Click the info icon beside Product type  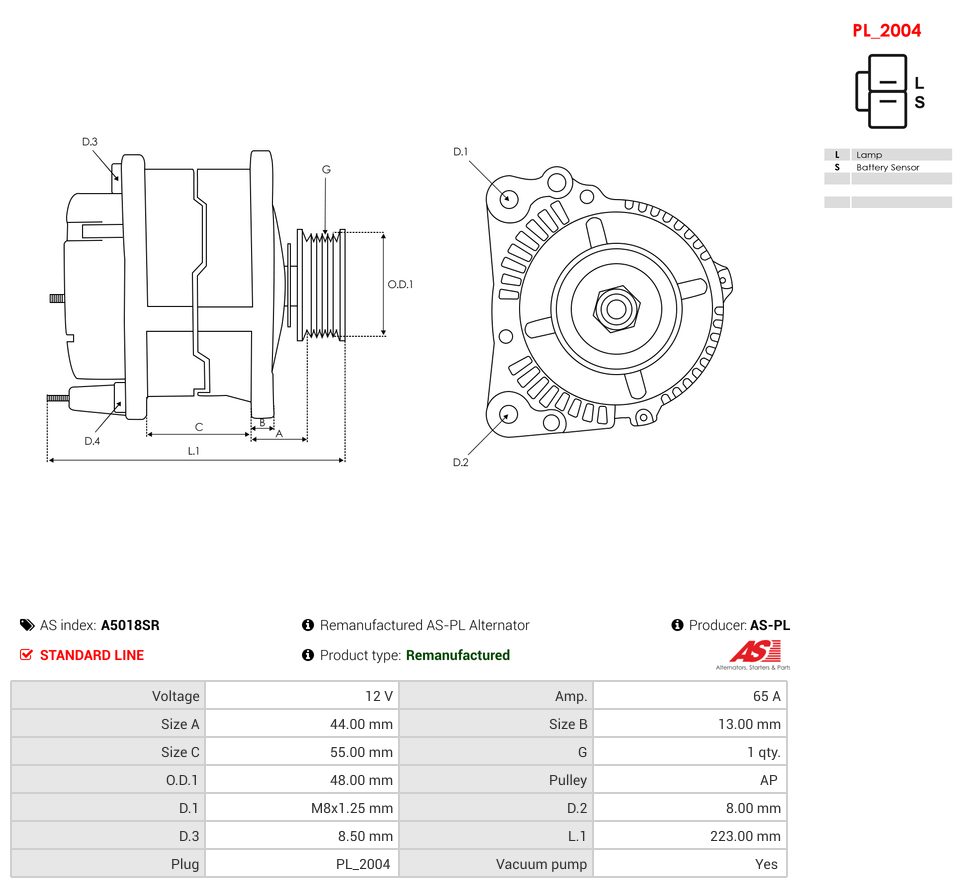(x=307, y=655)
